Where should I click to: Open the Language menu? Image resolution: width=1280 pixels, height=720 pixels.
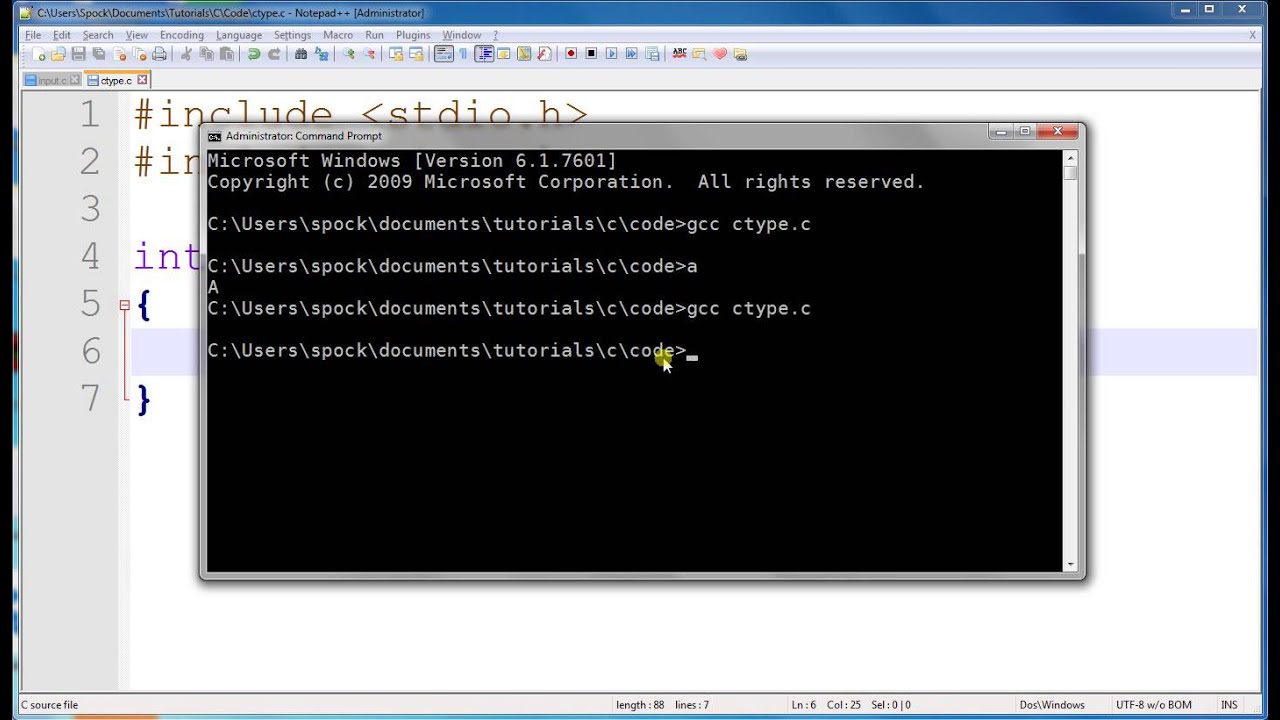tap(239, 35)
